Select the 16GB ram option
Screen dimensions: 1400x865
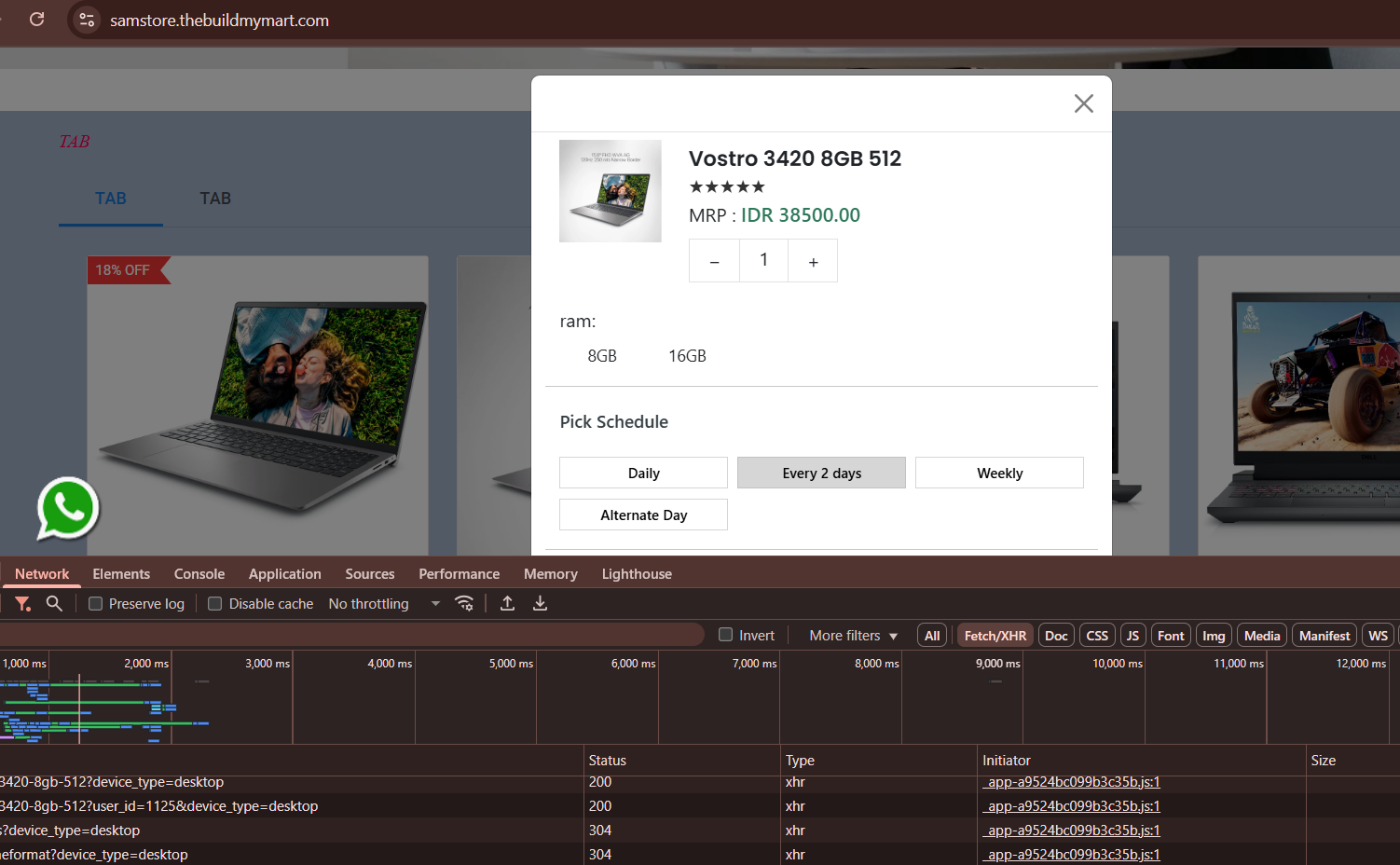click(687, 356)
